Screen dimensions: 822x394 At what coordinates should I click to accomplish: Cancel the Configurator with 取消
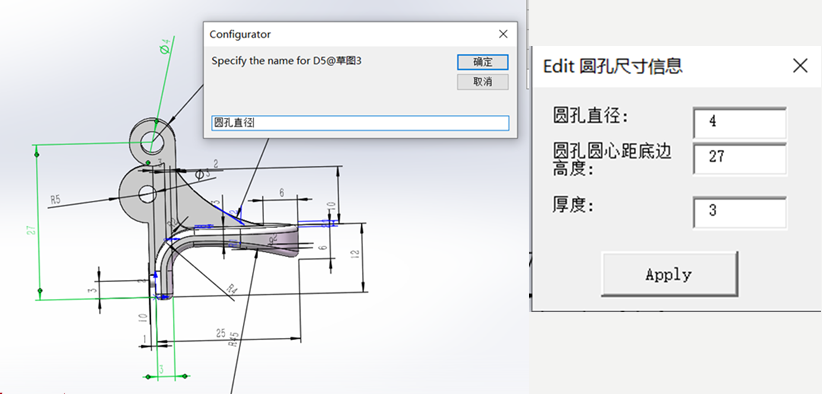pos(482,82)
